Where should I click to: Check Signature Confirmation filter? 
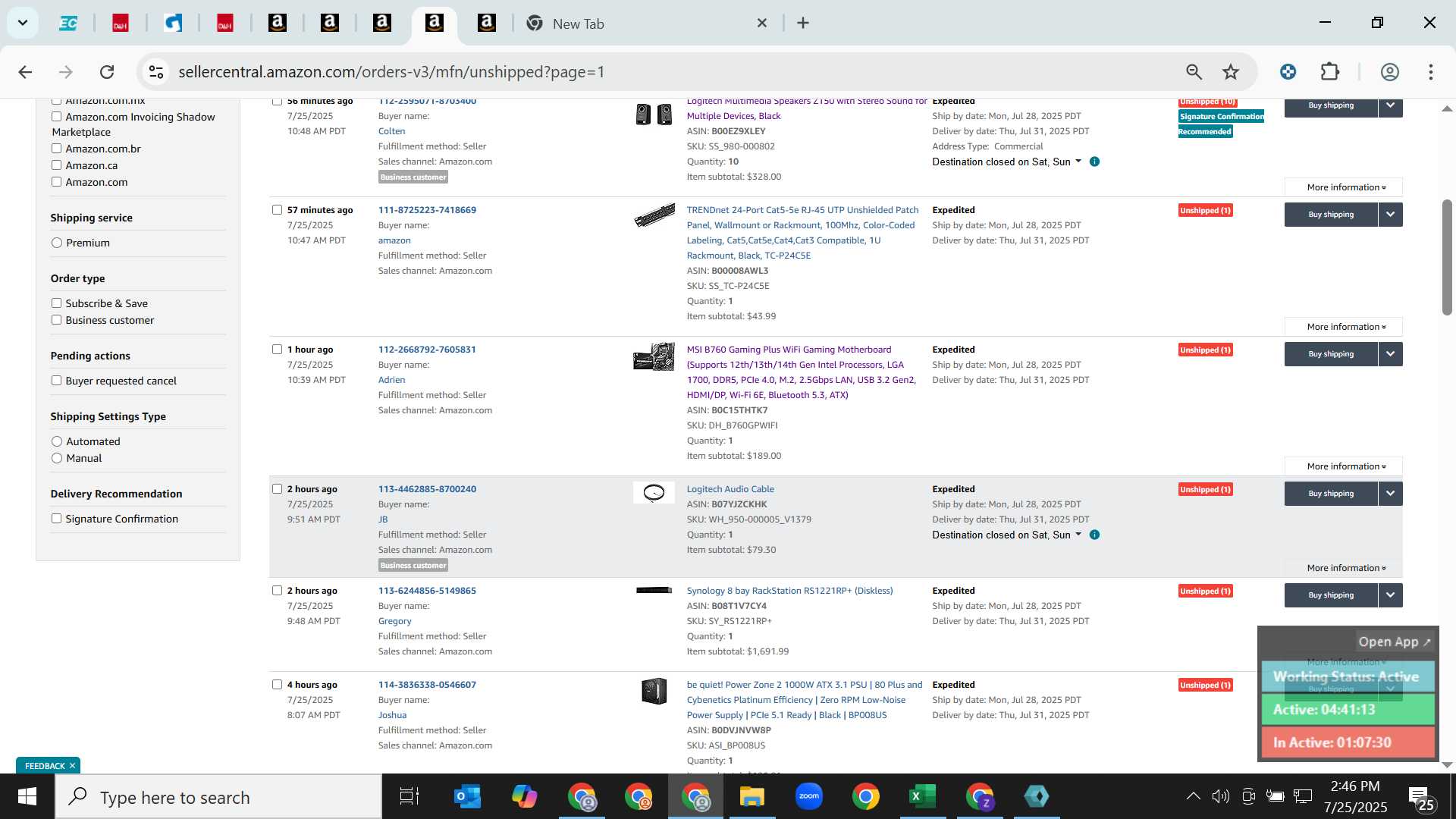(56, 519)
